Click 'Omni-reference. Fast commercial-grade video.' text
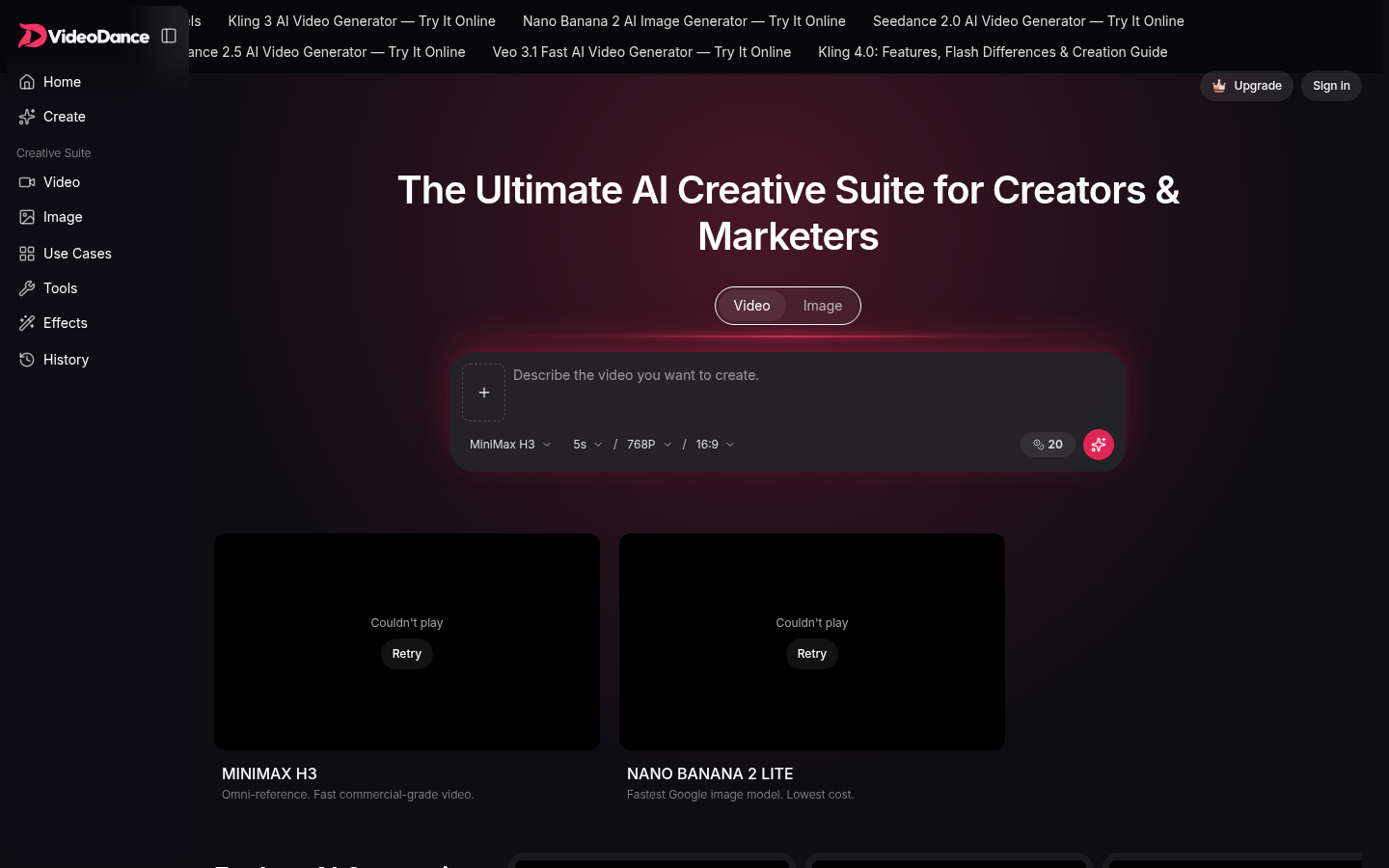This screenshot has height=868, width=1389. 348,795
